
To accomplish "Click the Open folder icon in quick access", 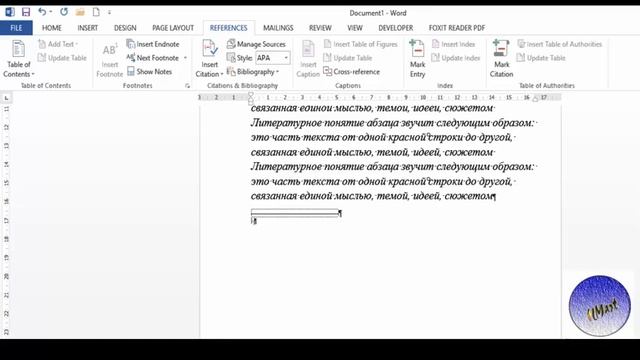I will tap(80, 12).
